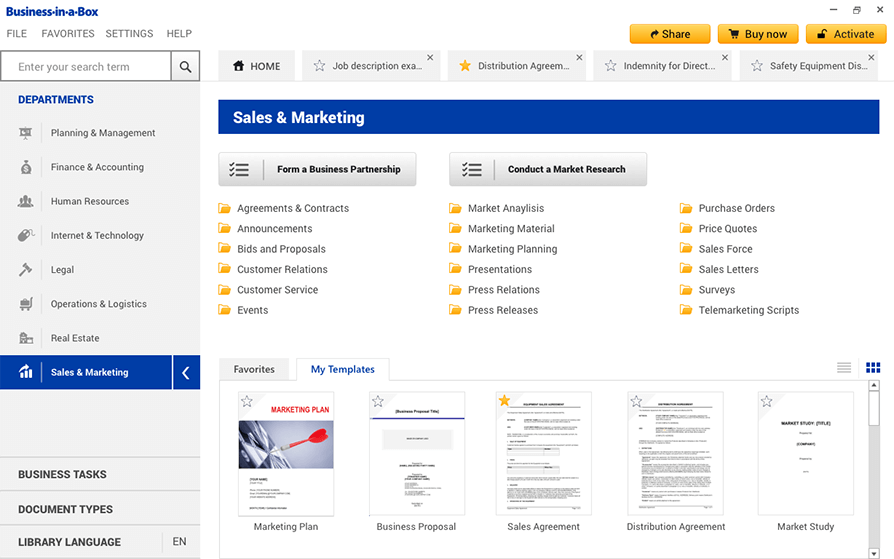
Task: Open the Library Language EN selector
Action: click(179, 542)
